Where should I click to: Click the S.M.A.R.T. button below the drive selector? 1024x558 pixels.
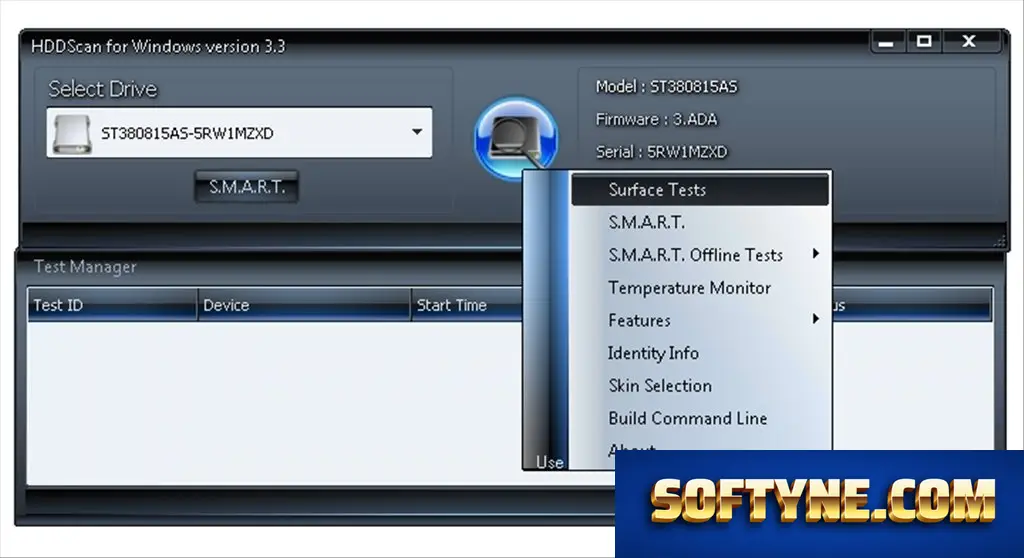click(246, 187)
